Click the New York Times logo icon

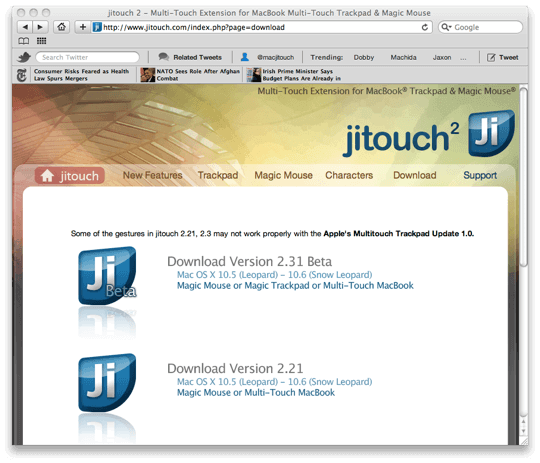[21, 75]
